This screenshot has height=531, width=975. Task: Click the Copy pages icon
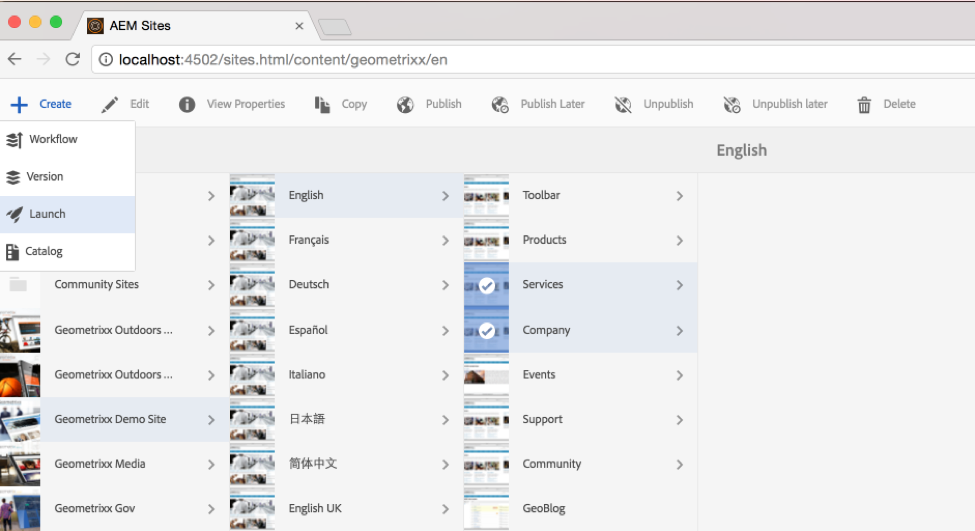coord(322,104)
